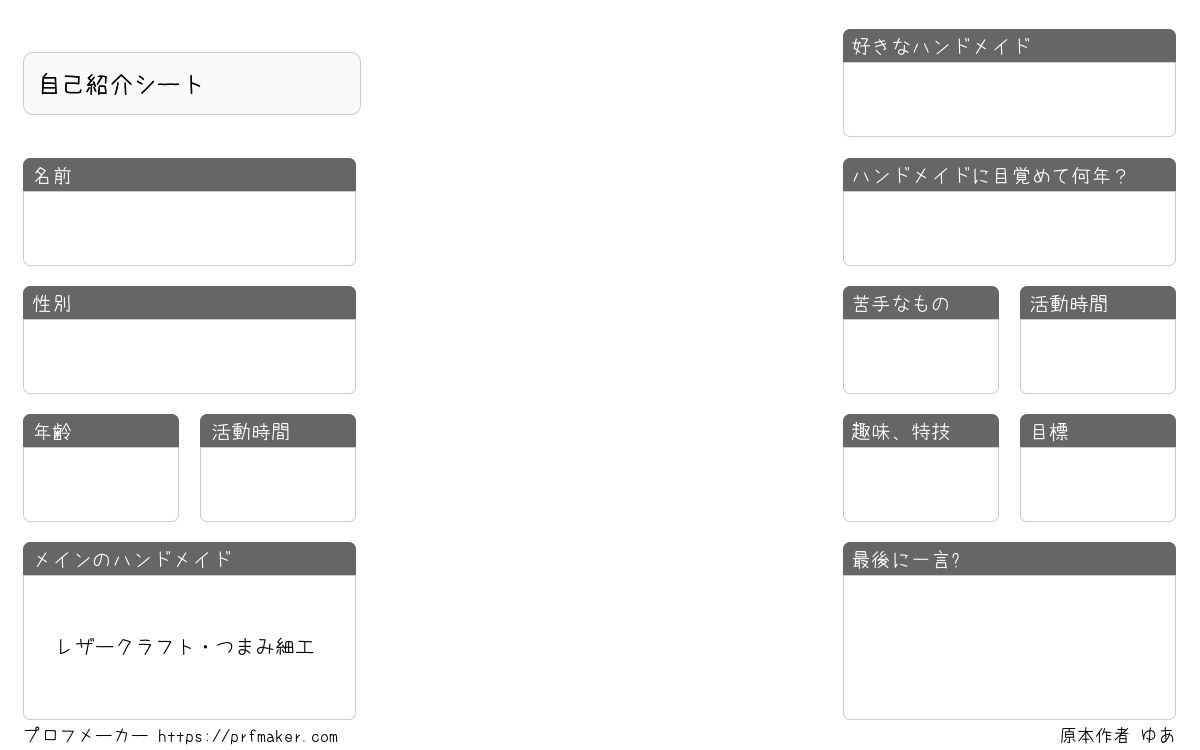The image size is (1200, 750).
Task: Select the メインのハンドメイド header
Action: [x=189, y=559]
